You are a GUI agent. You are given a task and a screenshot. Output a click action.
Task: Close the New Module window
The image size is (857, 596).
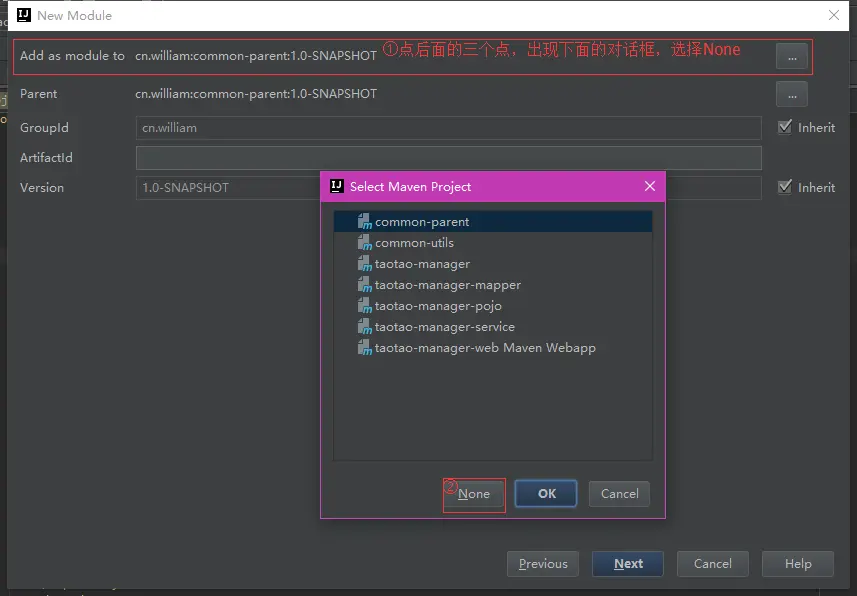point(833,15)
